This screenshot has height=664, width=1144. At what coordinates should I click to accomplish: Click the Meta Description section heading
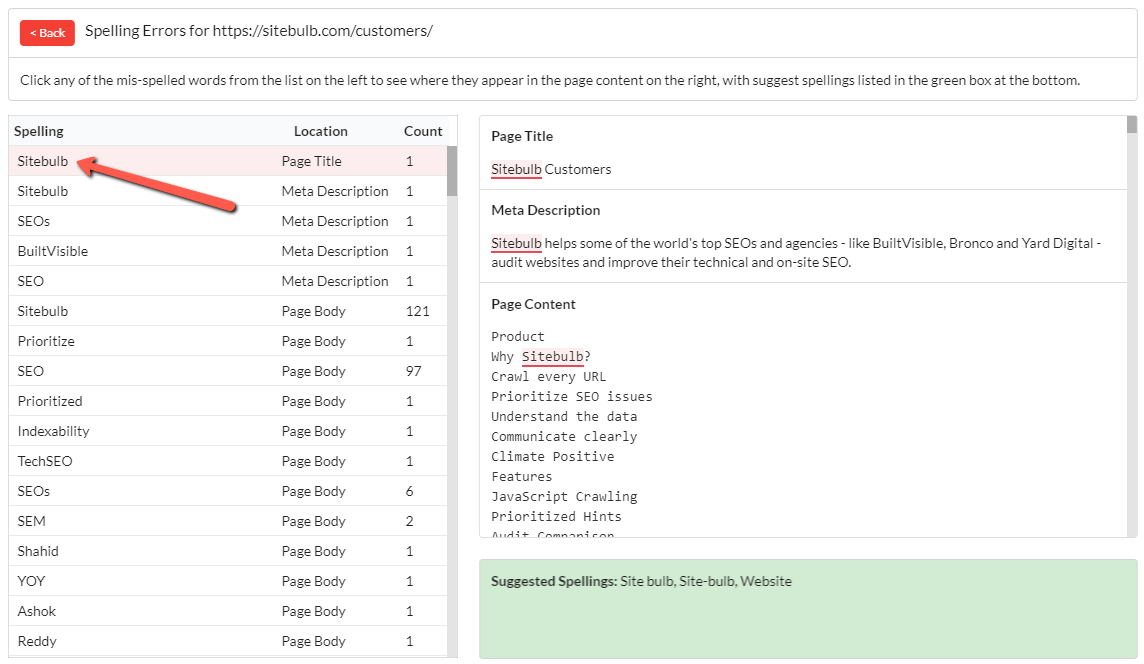pyautogui.click(x=546, y=210)
